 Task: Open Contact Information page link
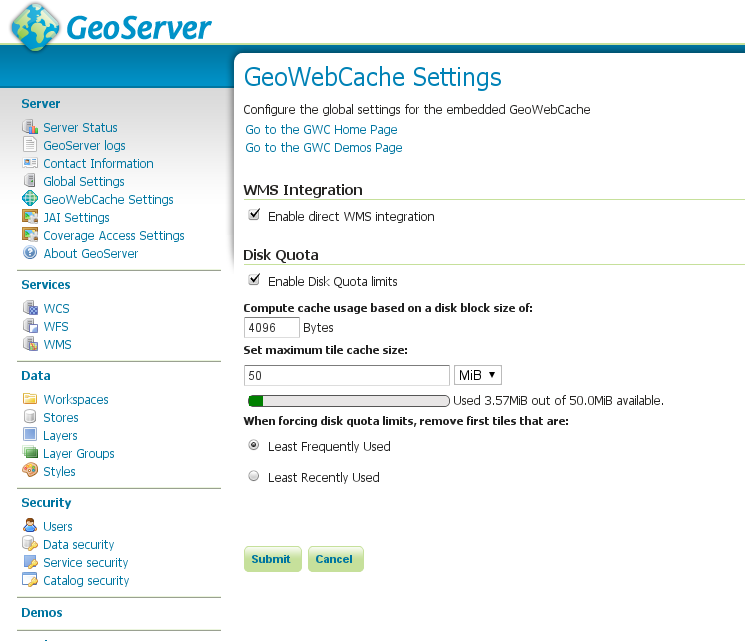98,163
